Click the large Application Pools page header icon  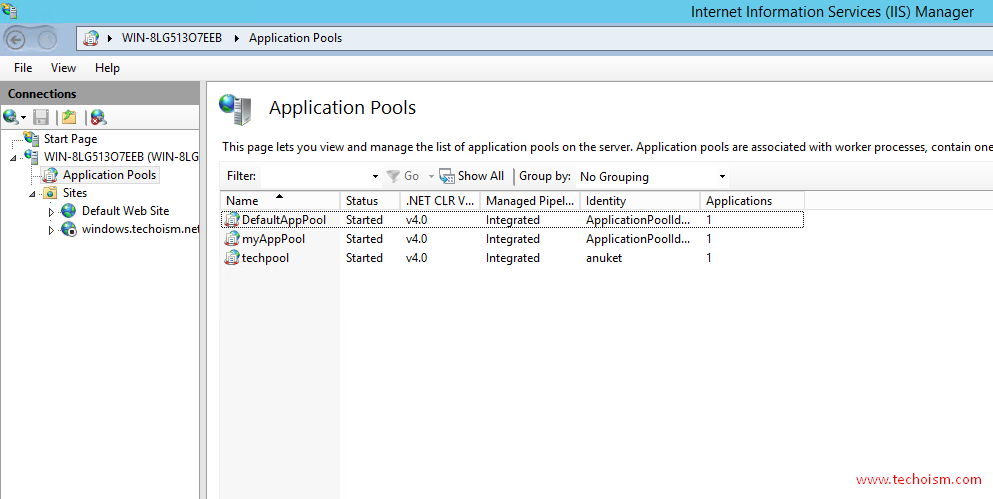click(236, 109)
